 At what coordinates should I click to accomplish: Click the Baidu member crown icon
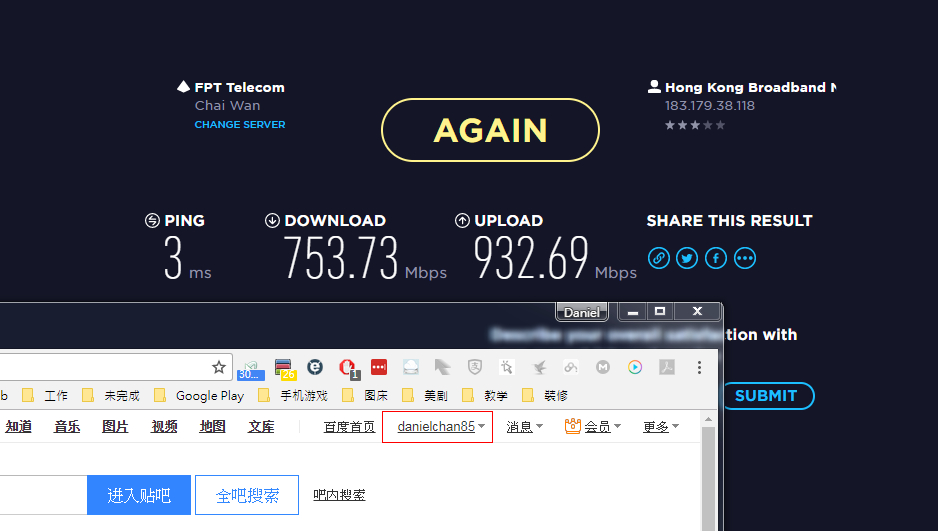click(x=572, y=426)
